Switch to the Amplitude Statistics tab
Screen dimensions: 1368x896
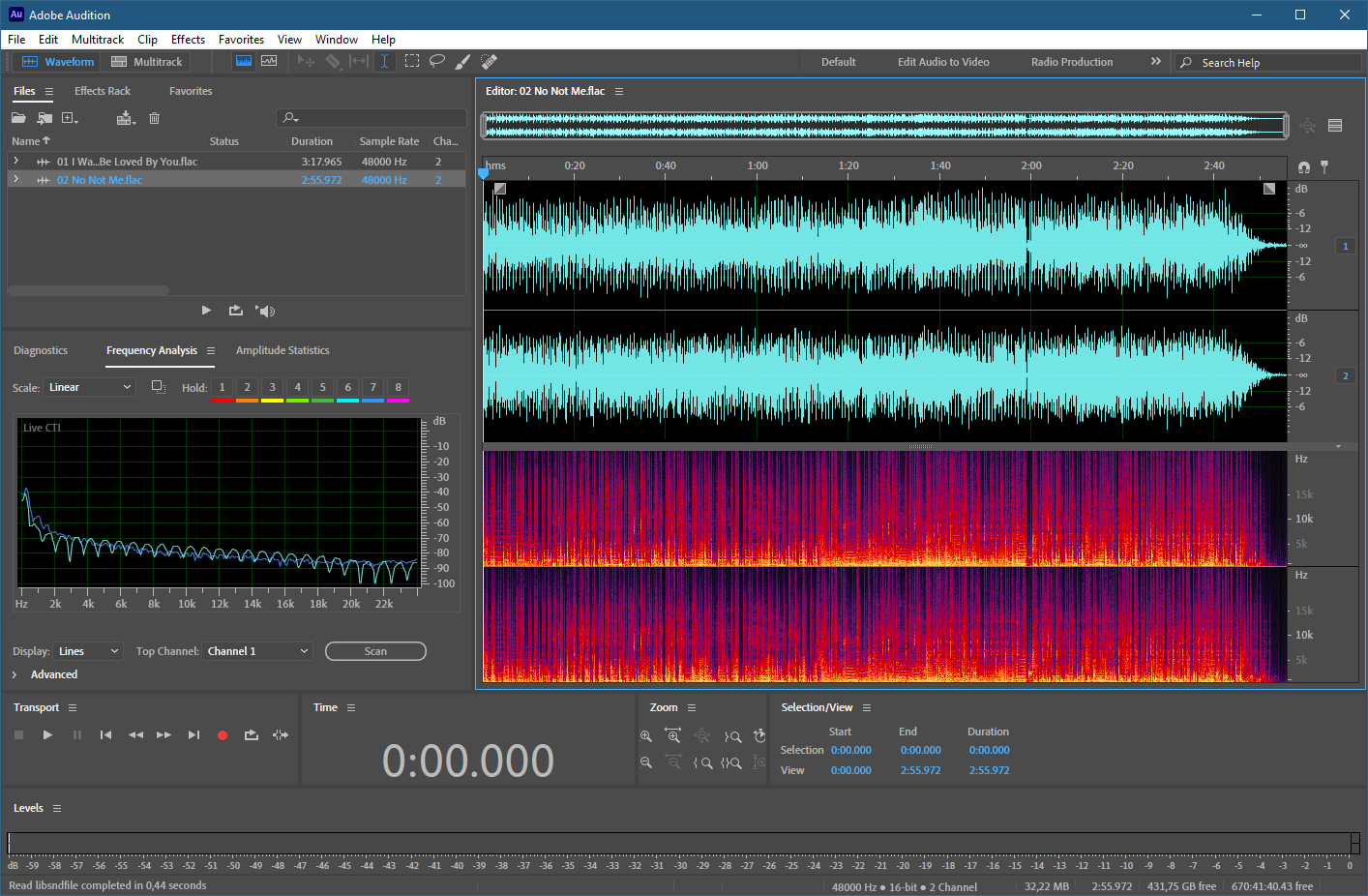pos(283,350)
